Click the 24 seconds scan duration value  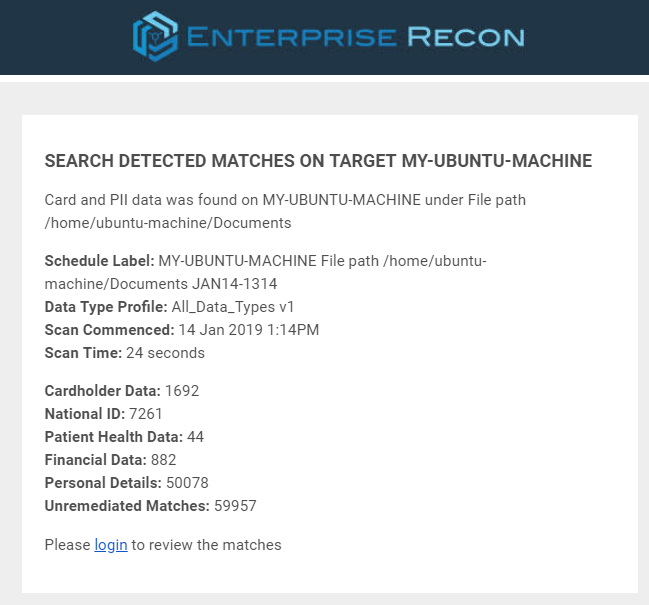165,352
